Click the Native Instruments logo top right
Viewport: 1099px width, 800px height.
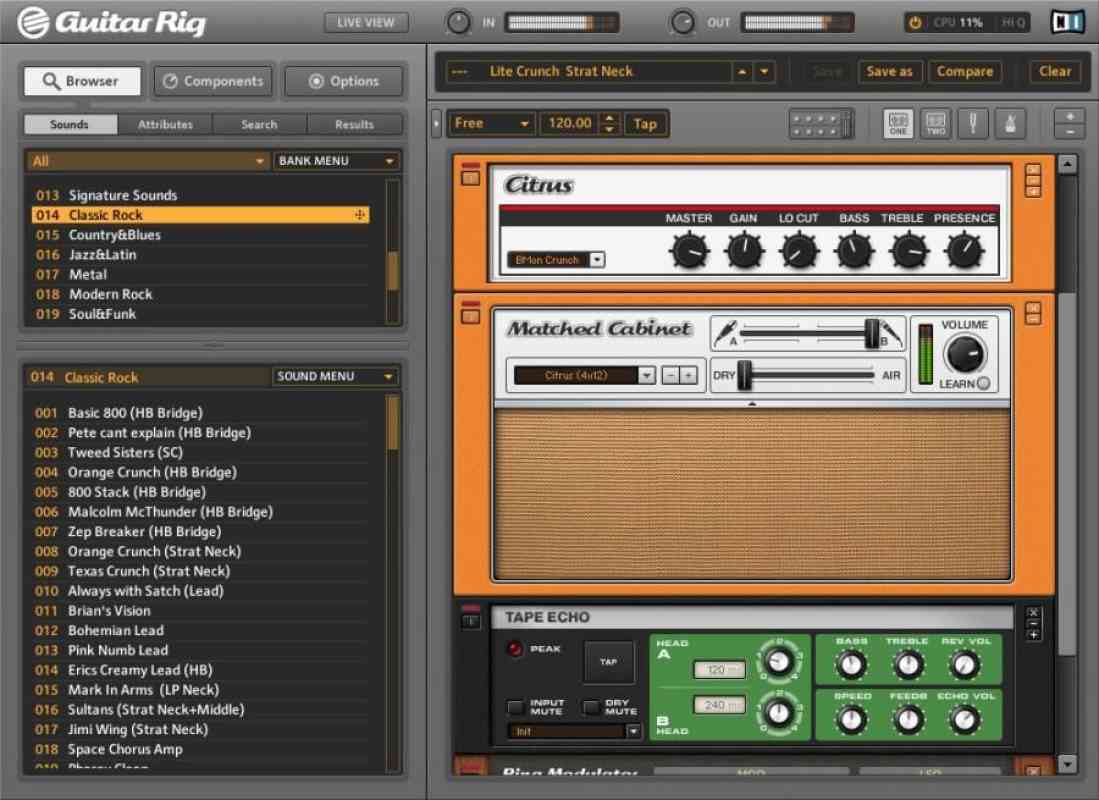(x=1066, y=20)
